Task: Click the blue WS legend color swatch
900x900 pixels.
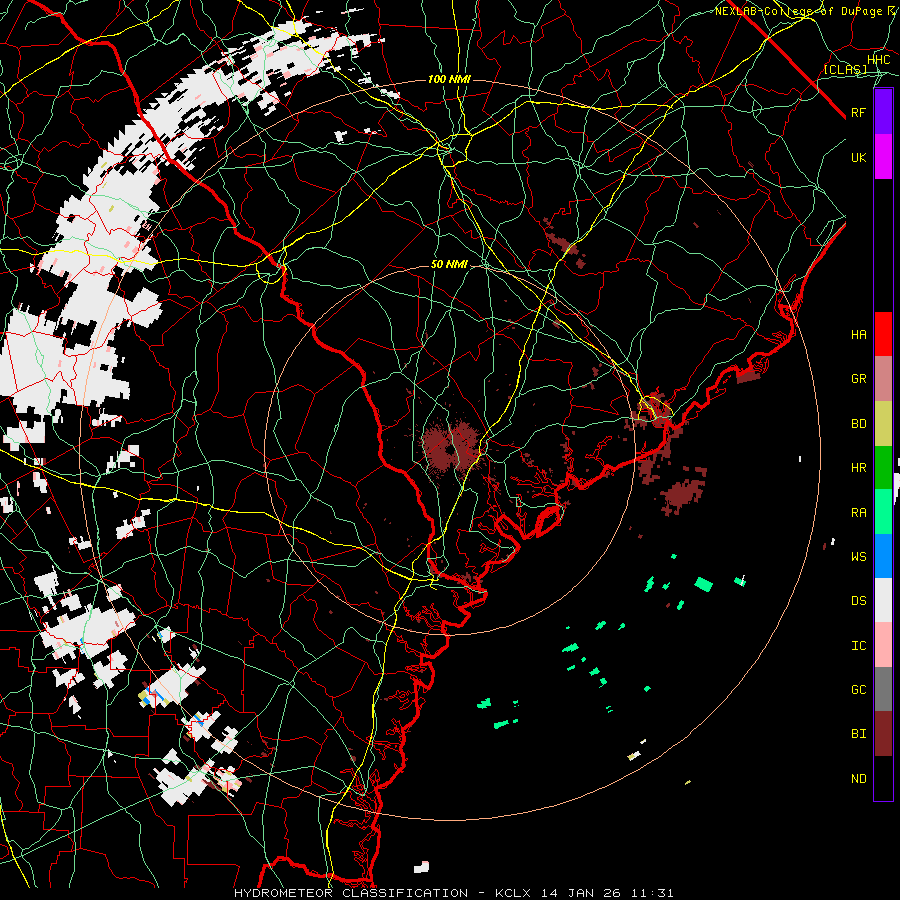Action: [883, 556]
